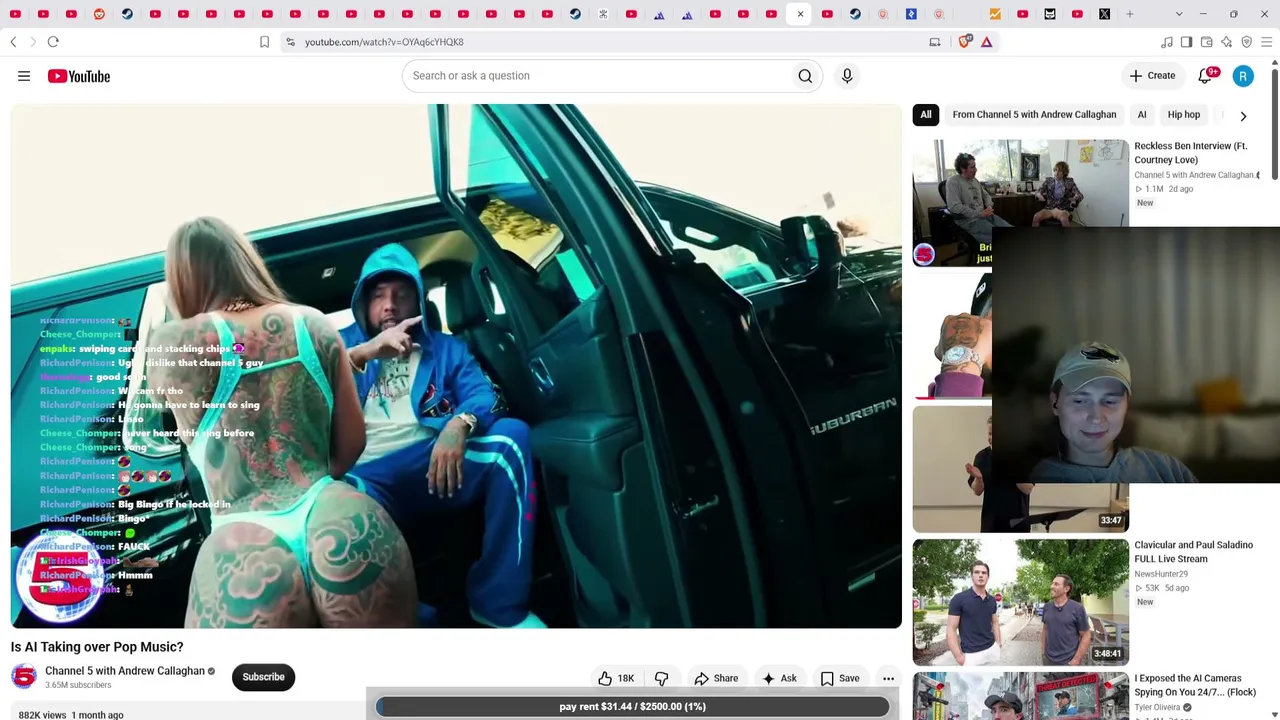This screenshot has width=1280, height=720.
Task: Click the main video player
Action: [456, 366]
